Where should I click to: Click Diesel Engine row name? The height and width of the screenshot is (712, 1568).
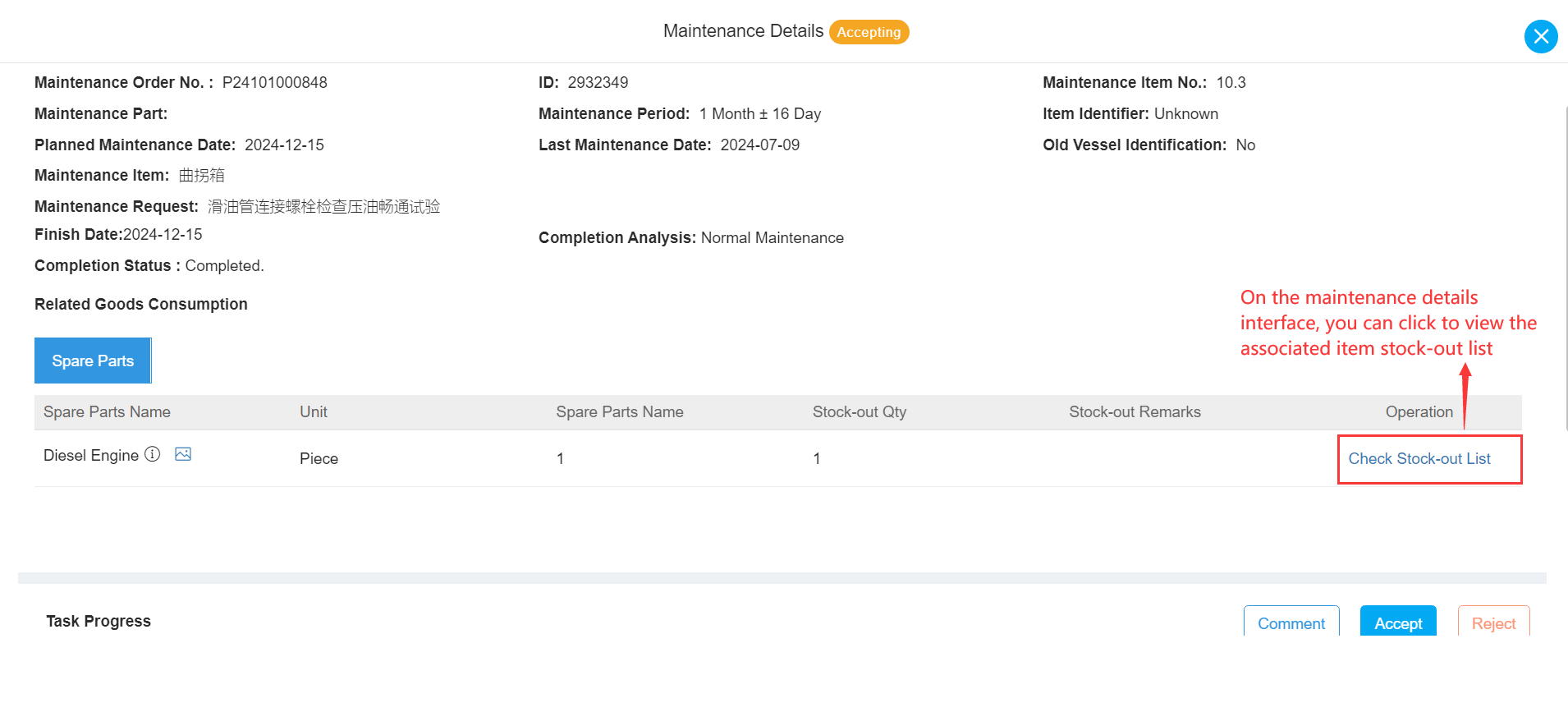pos(91,456)
